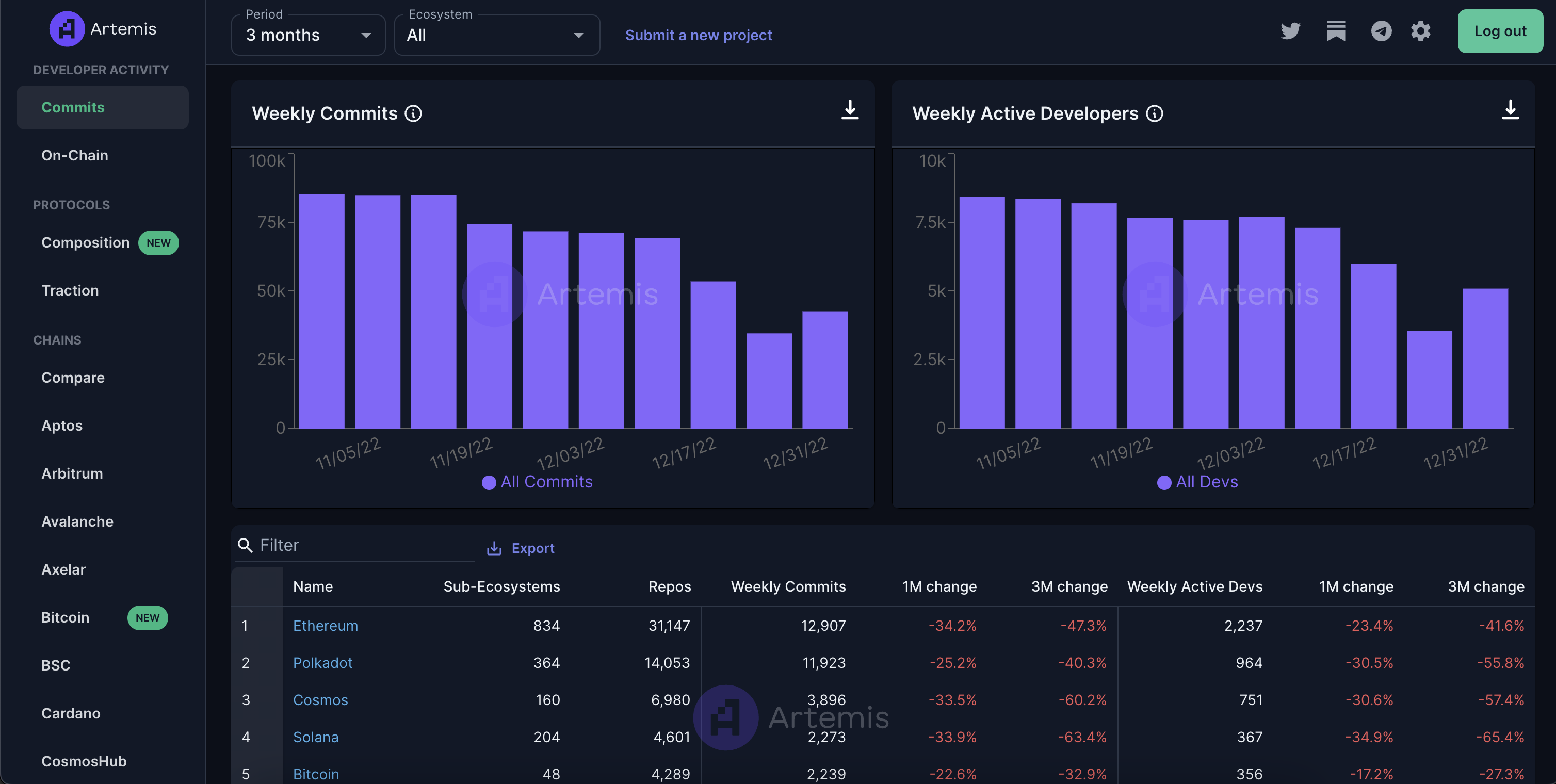Sort table by Weekly Commits column
1556x784 pixels.
(x=788, y=586)
